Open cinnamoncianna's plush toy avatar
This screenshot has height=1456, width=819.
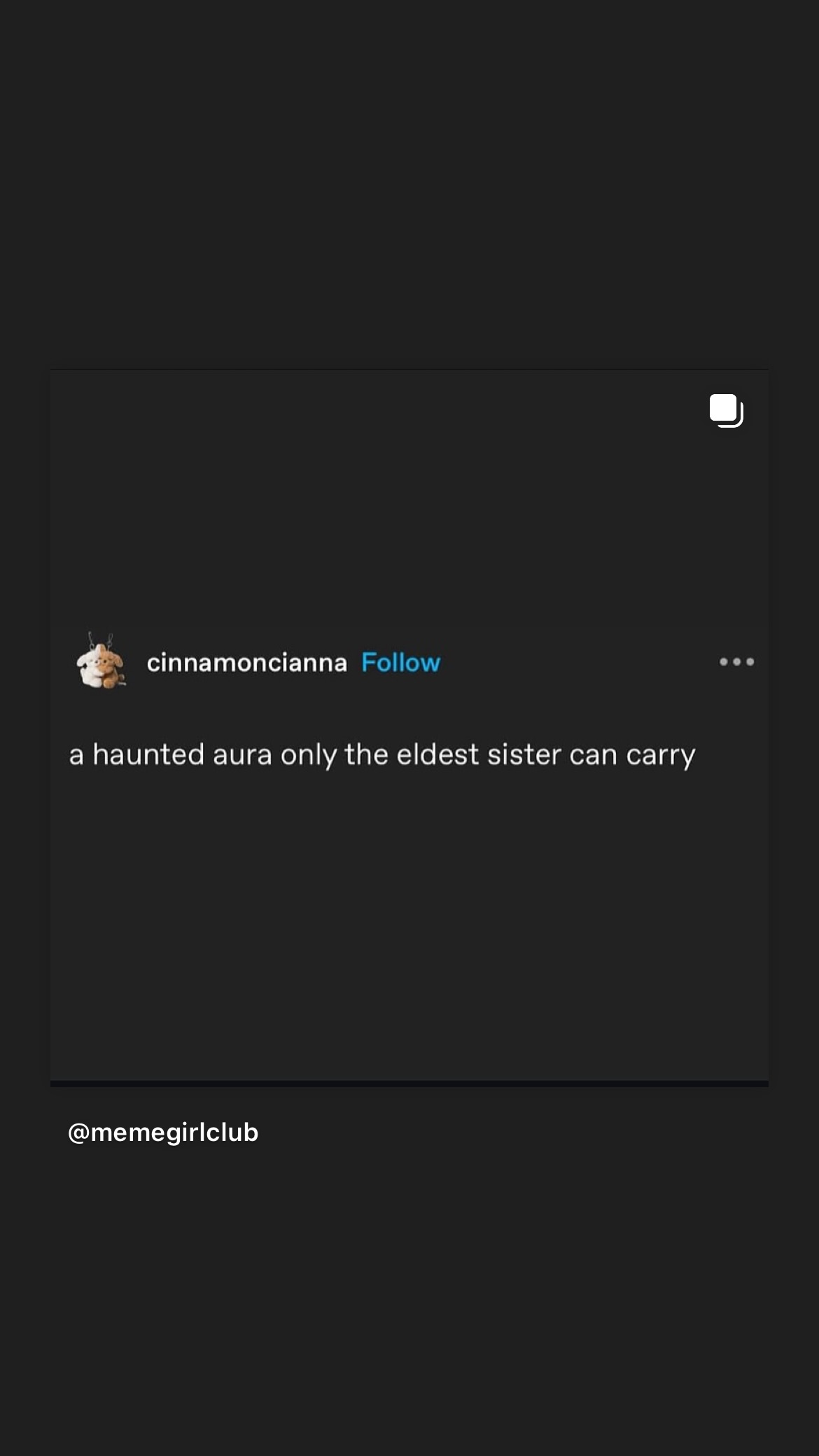click(101, 661)
